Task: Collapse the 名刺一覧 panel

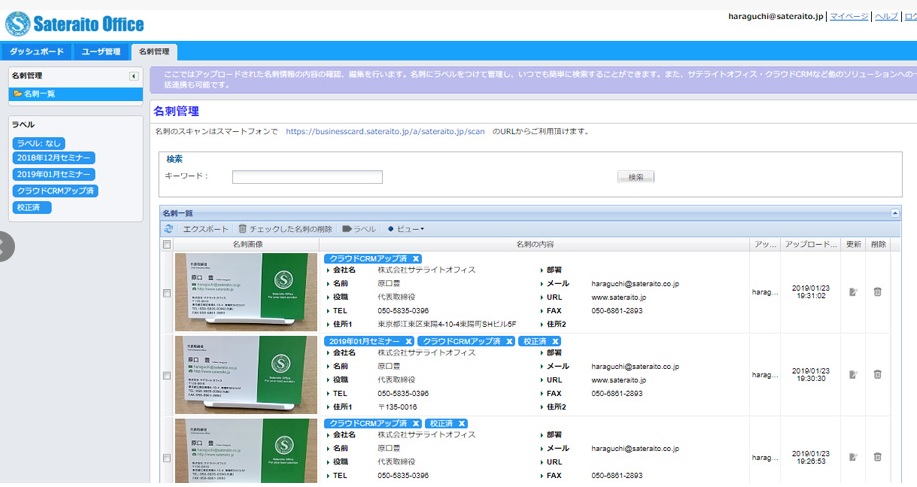Action: [x=894, y=213]
